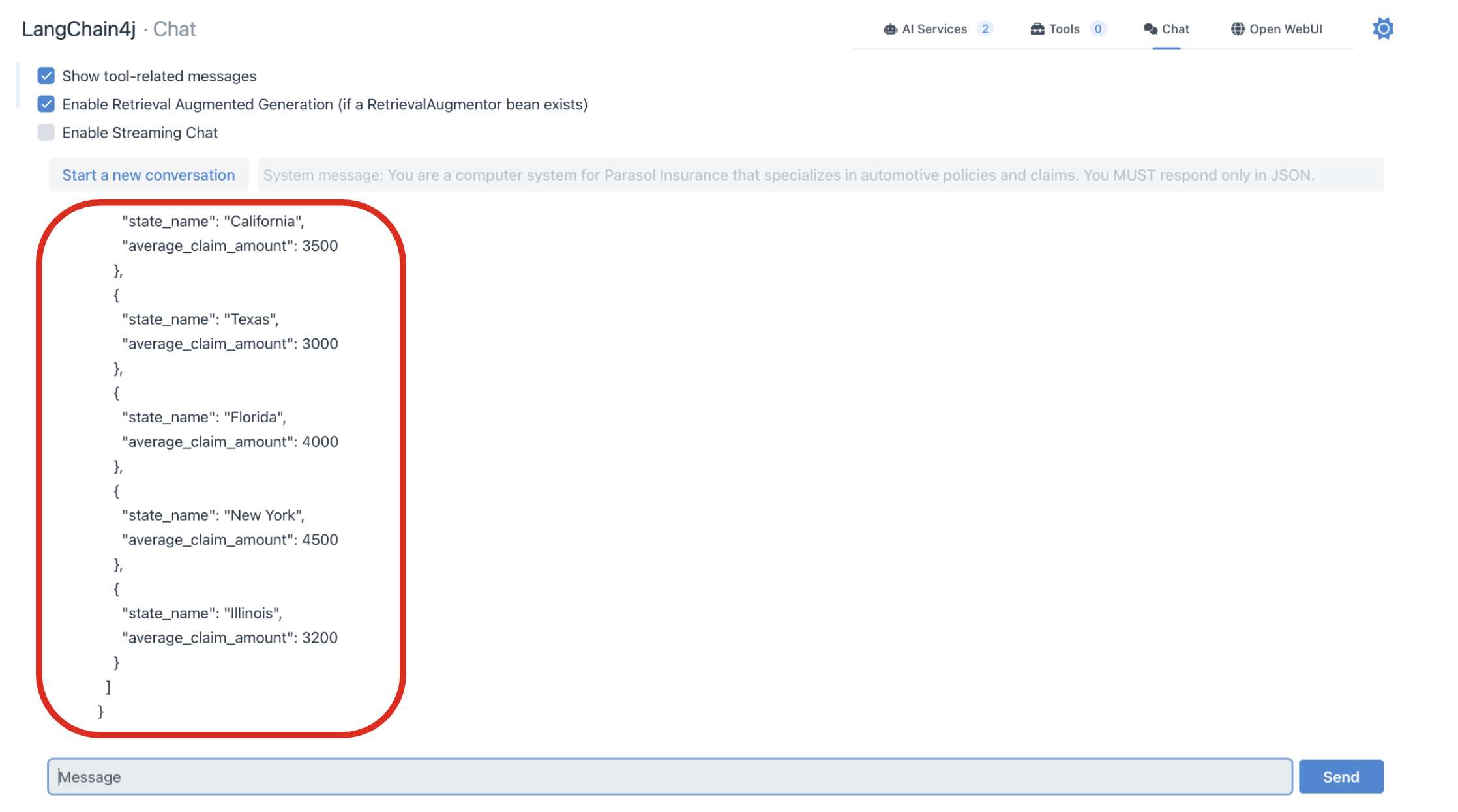Click average_claim_amount 4000 value
Screen dimensions: 1458x812
(320, 442)
